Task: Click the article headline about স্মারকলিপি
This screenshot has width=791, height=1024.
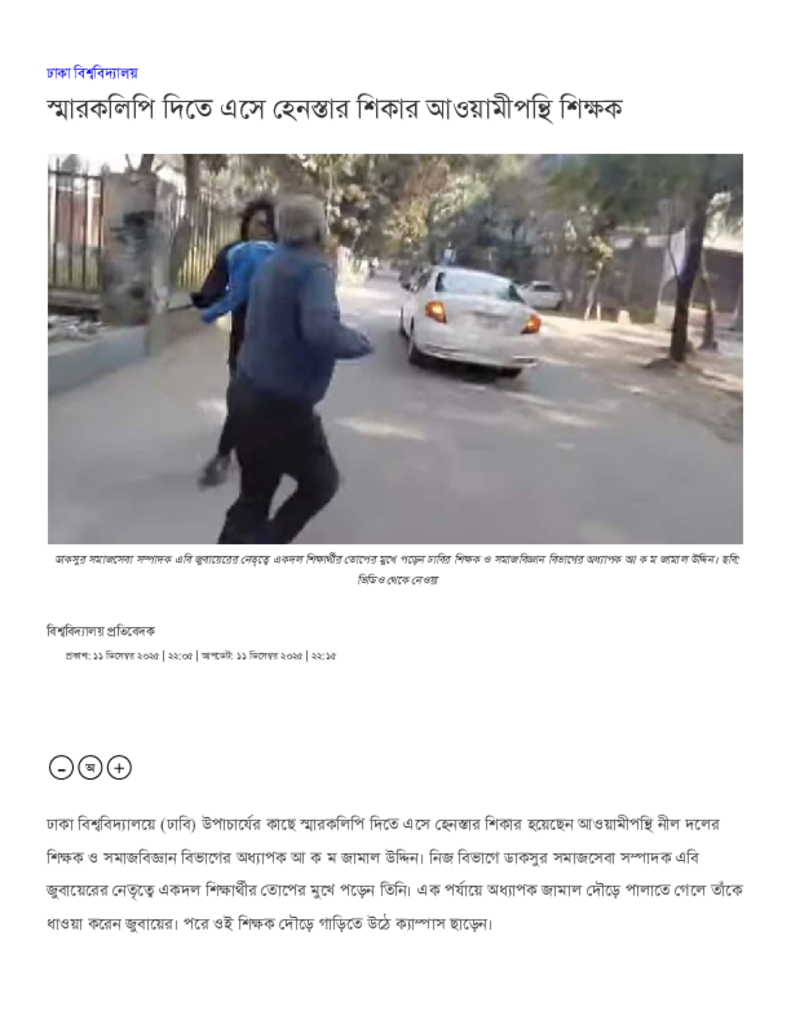Action: tap(334, 108)
